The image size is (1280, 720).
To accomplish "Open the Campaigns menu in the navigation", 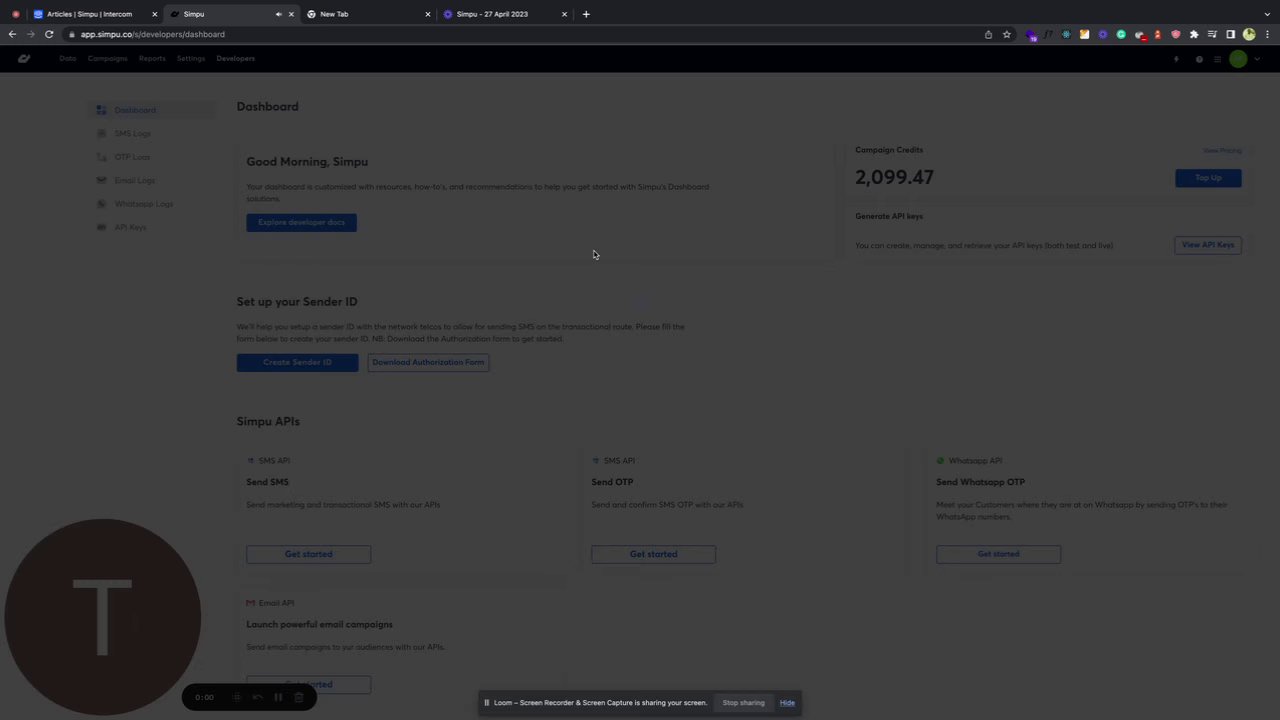I will pos(107,58).
